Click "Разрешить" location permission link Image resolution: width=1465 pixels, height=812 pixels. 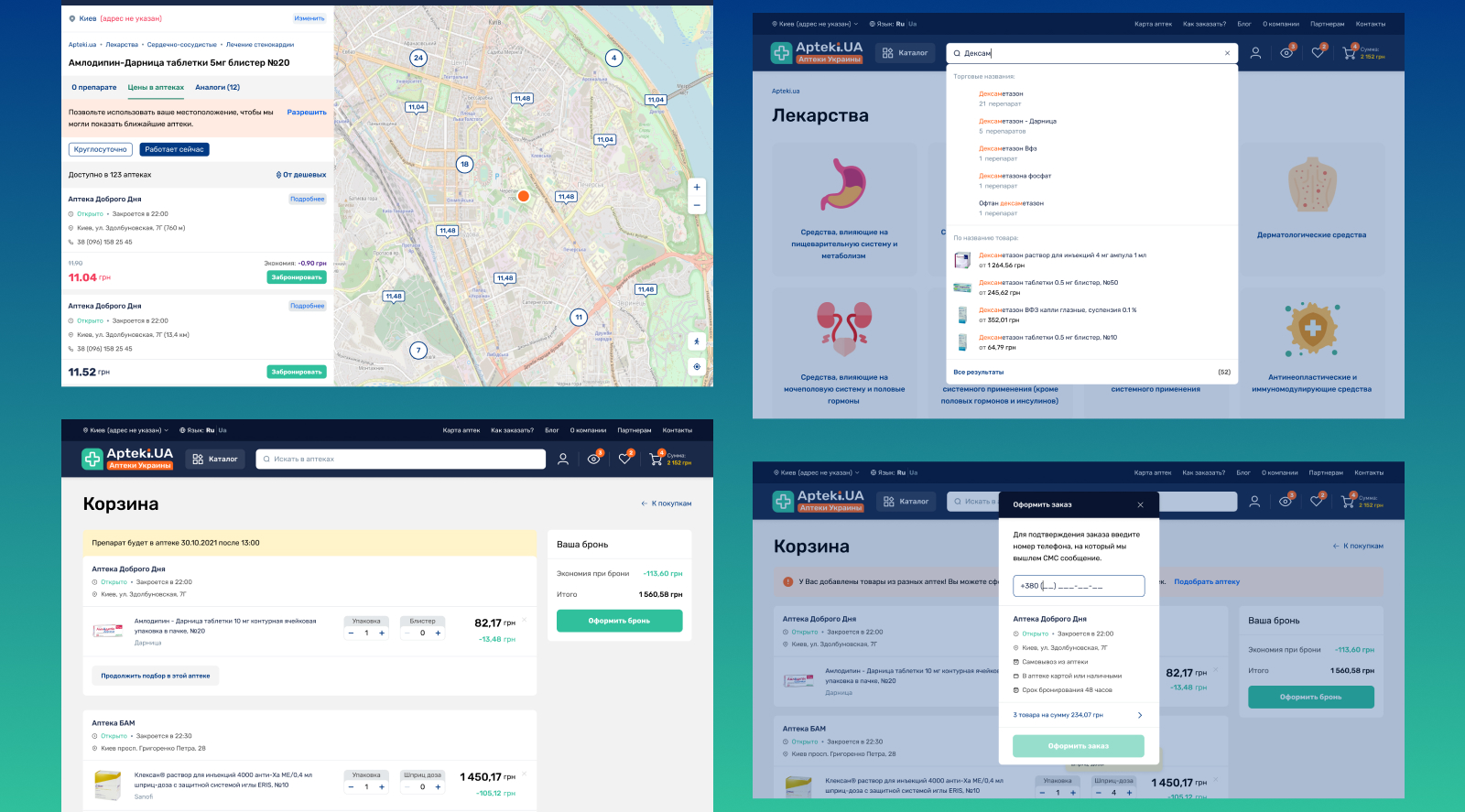307,113
